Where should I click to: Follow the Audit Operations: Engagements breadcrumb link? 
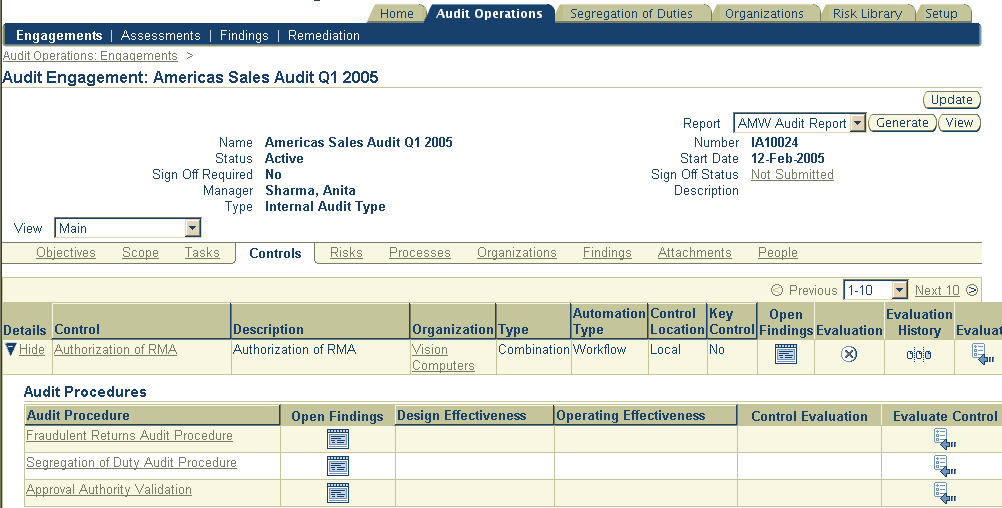[x=90, y=56]
